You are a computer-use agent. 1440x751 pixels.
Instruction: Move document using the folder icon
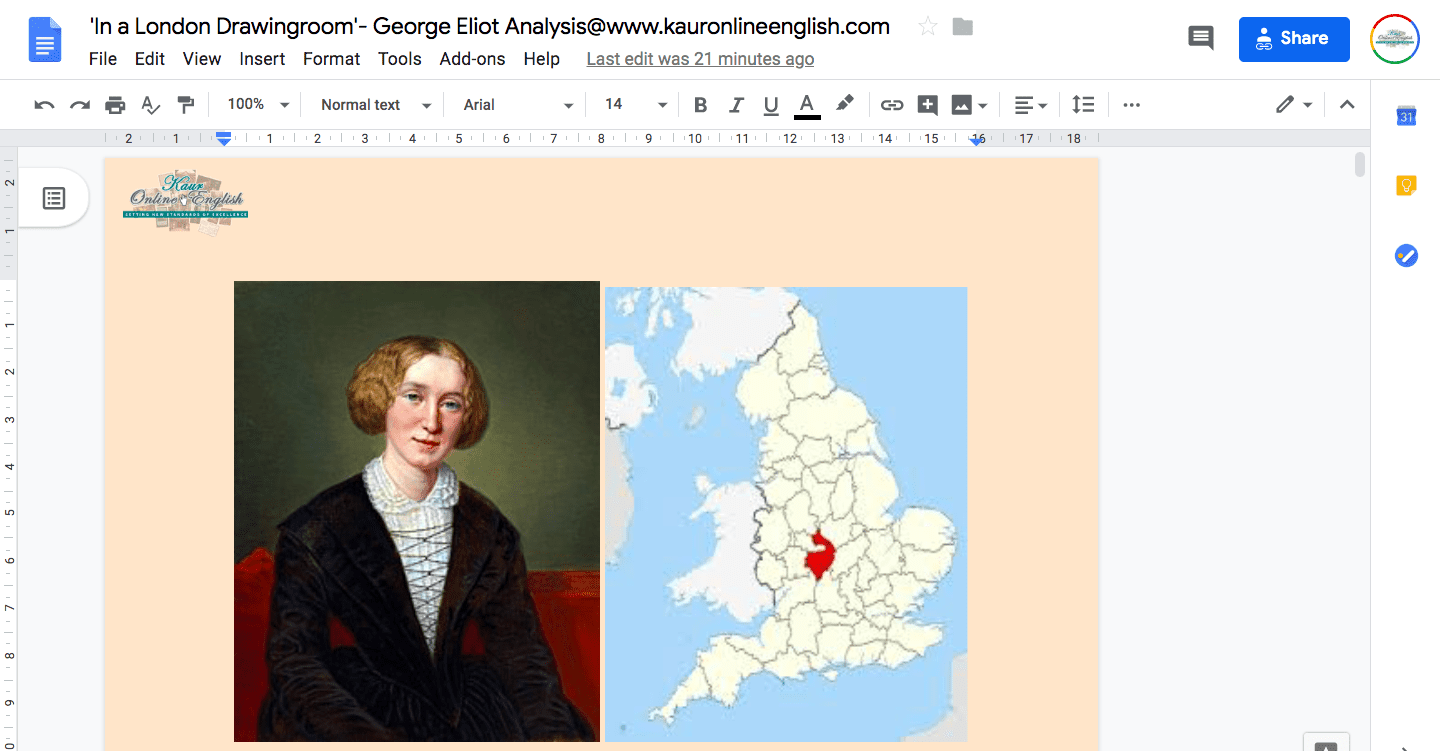(963, 27)
